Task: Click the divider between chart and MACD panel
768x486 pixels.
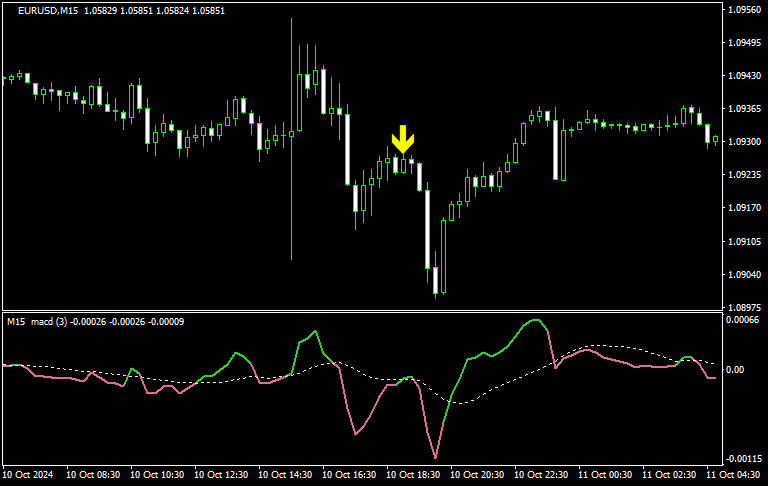Action: click(x=360, y=311)
